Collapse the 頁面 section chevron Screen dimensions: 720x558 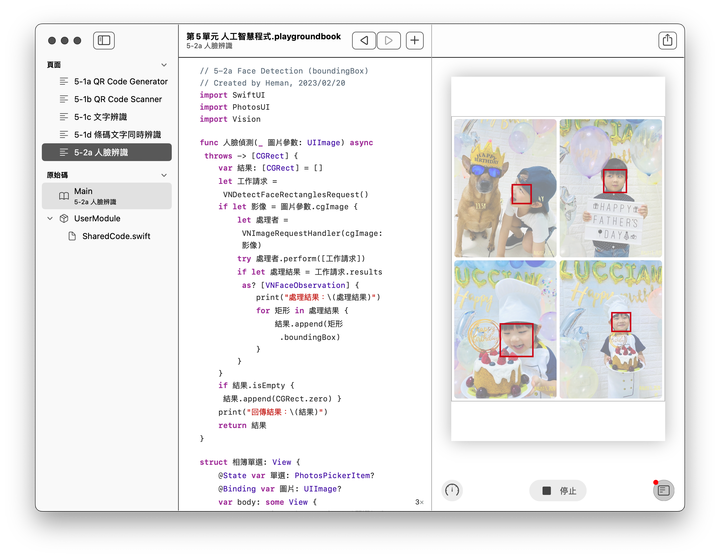(x=164, y=65)
